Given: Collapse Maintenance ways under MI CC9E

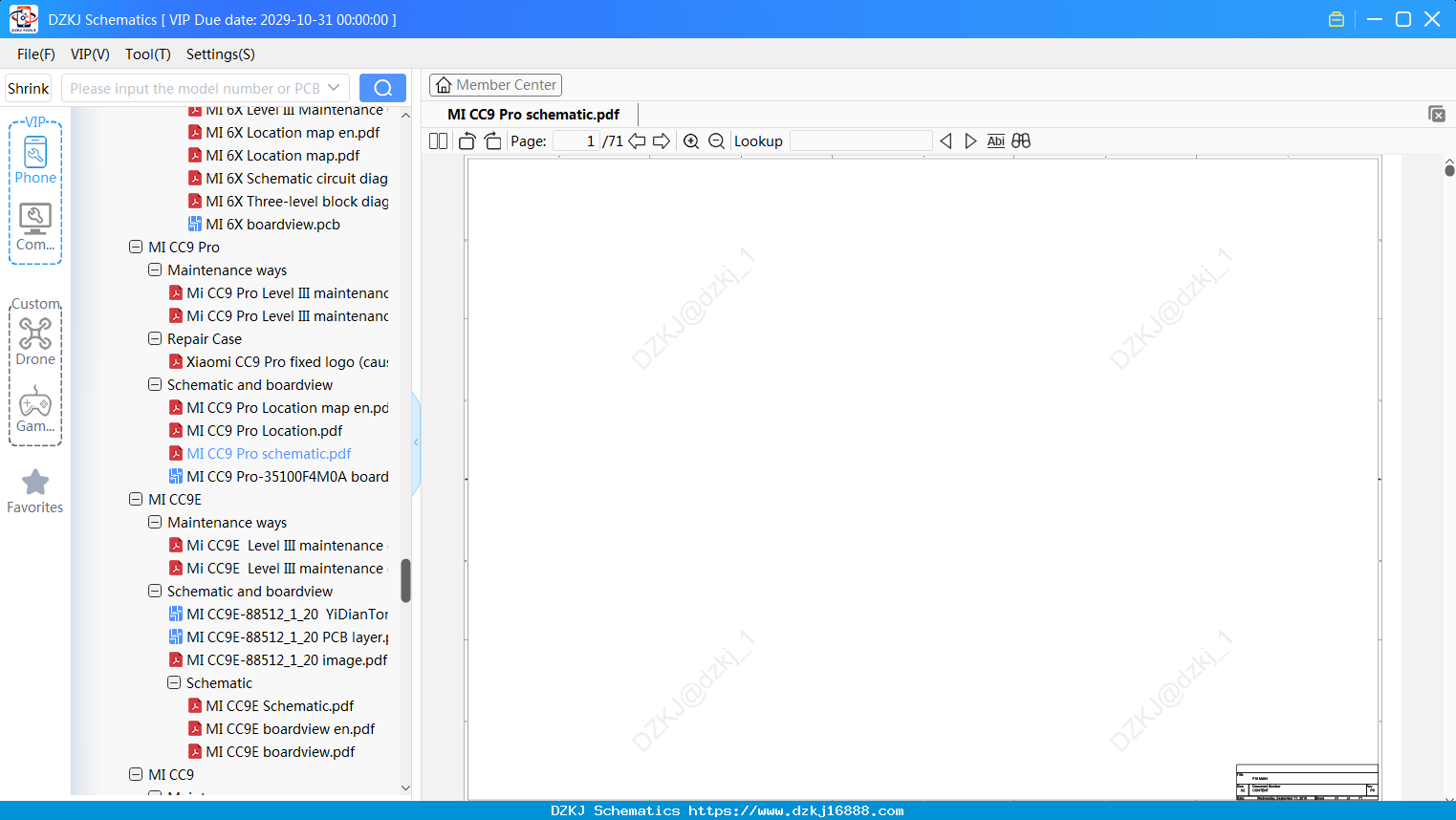Looking at the screenshot, I should coord(155,522).
